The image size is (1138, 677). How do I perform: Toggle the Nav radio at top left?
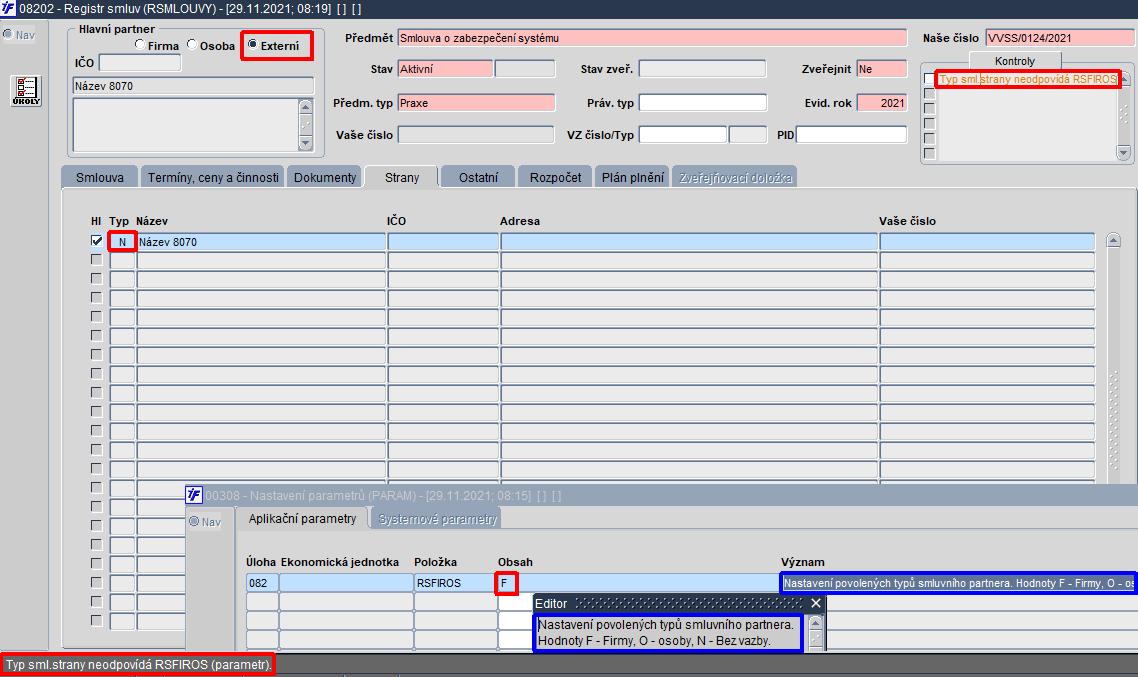[x=8, y=34]
